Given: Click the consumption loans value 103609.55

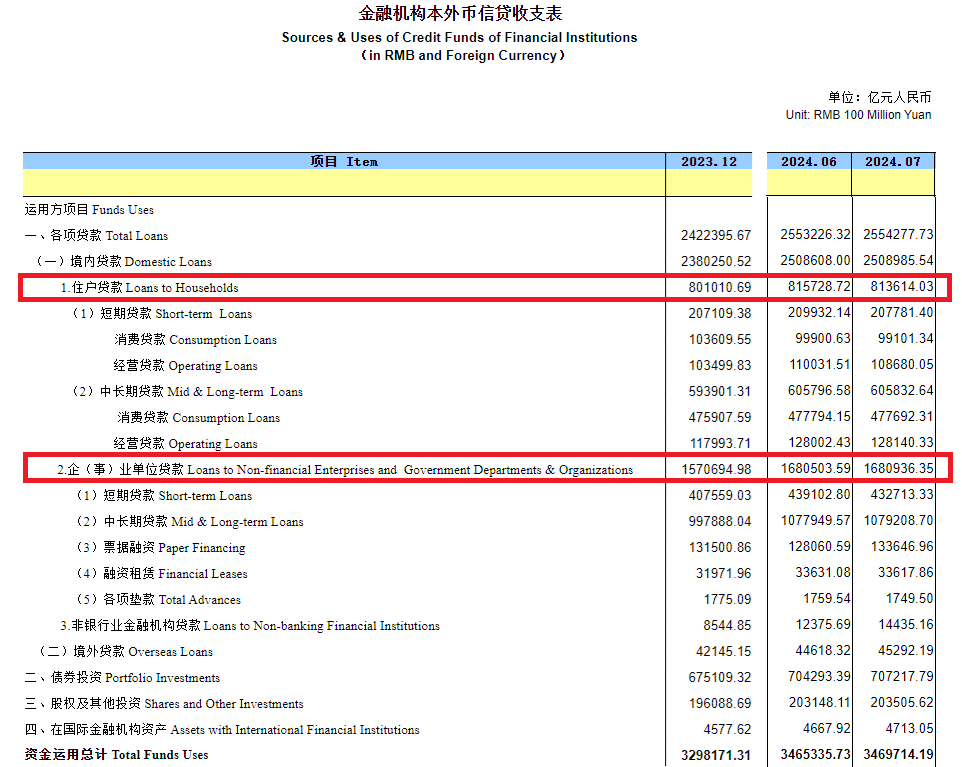Looking at the screenshot, I should tap(720, 339).
